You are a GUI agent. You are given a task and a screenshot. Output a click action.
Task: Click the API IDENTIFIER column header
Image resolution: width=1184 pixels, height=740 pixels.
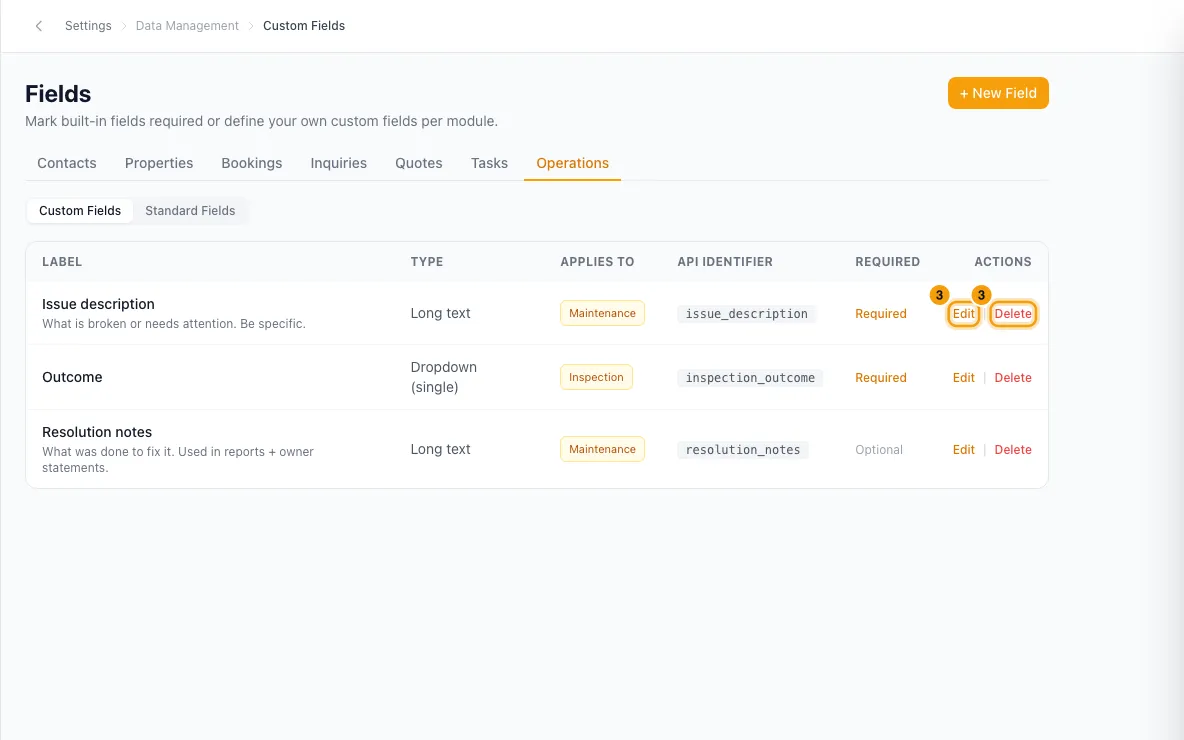tap(725, 262)
